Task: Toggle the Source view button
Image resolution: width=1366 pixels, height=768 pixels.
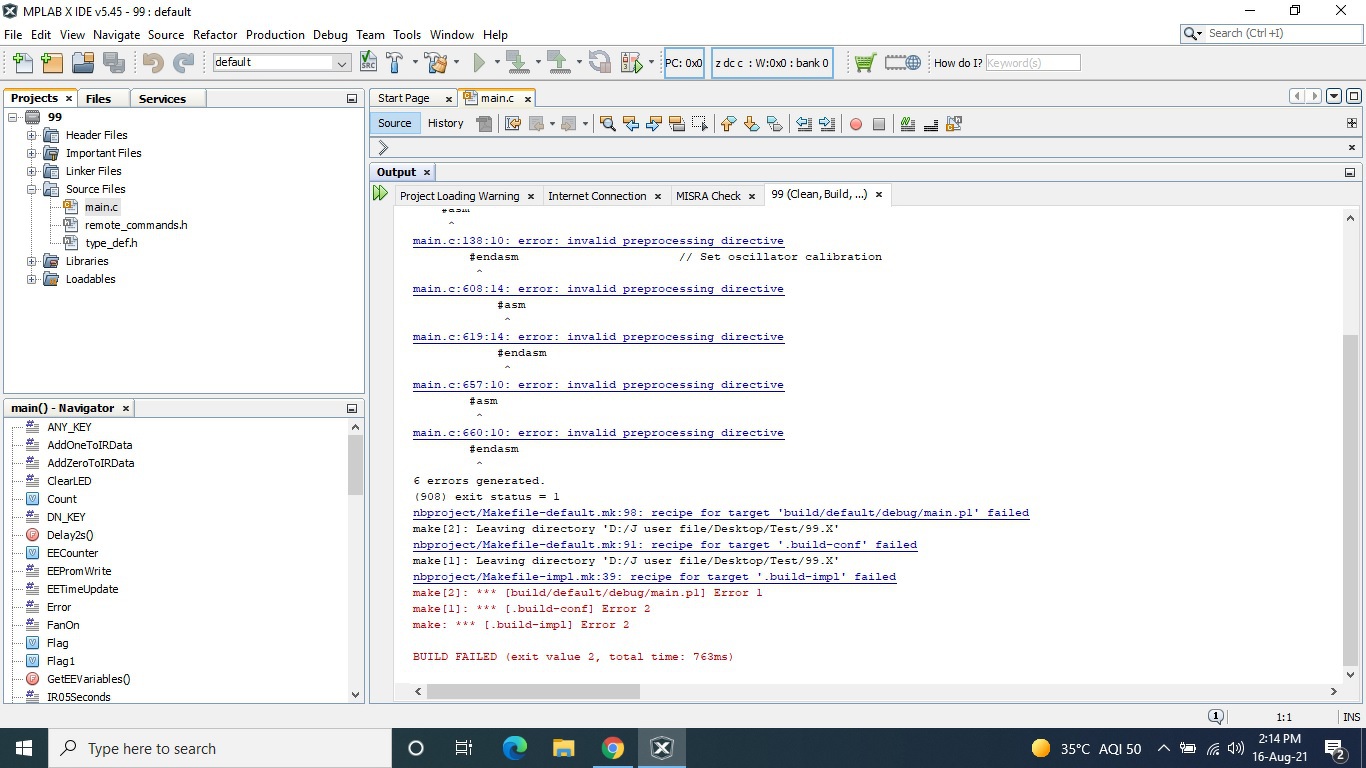Action: click(394, 123)
